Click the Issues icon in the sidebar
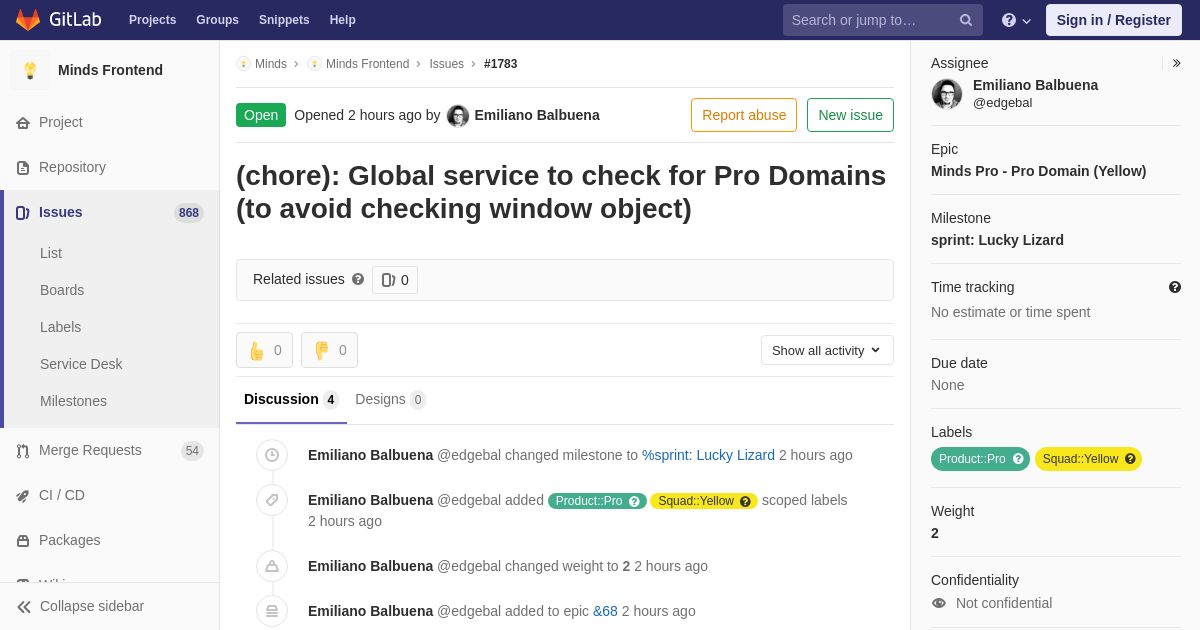 pos(23,213)
